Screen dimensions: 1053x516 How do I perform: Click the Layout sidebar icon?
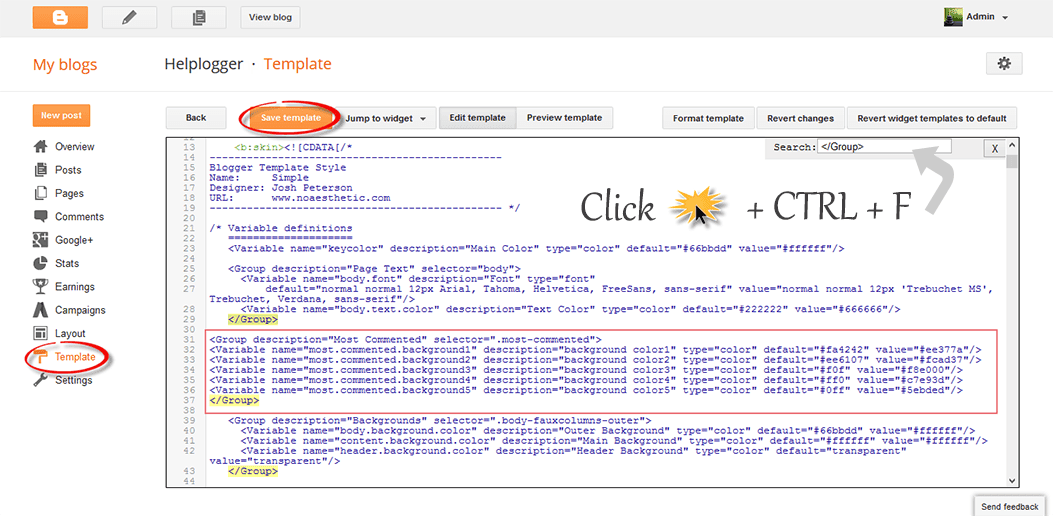click(41, 333)
